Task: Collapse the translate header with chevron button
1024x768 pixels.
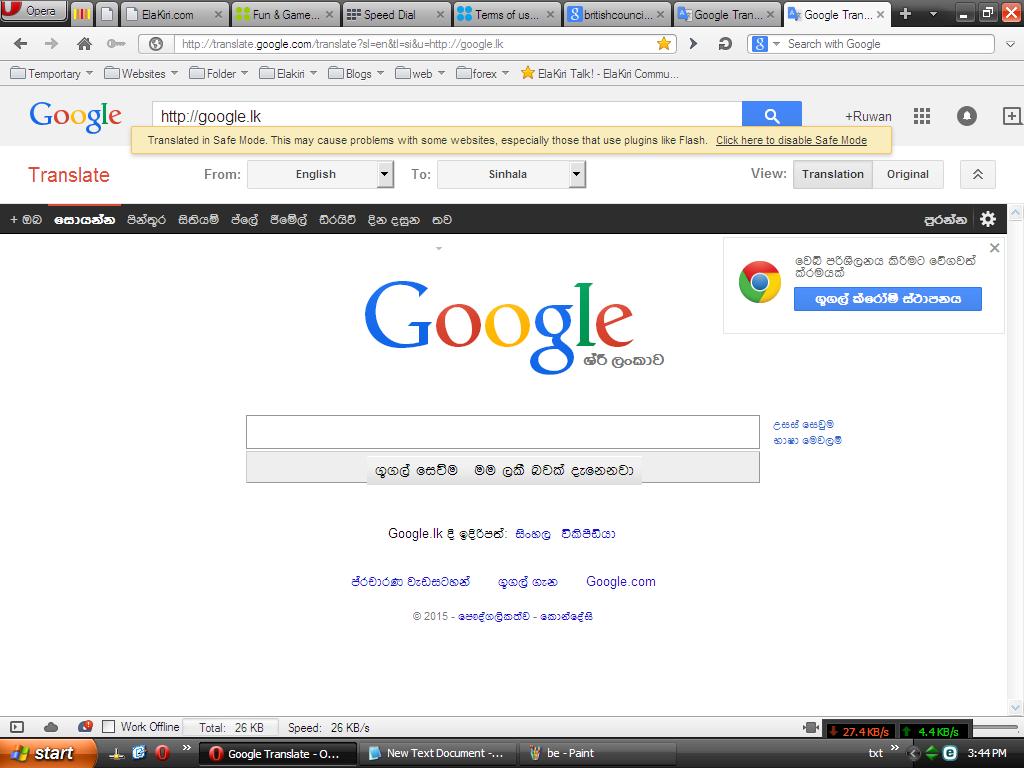Action: point(978,174)
